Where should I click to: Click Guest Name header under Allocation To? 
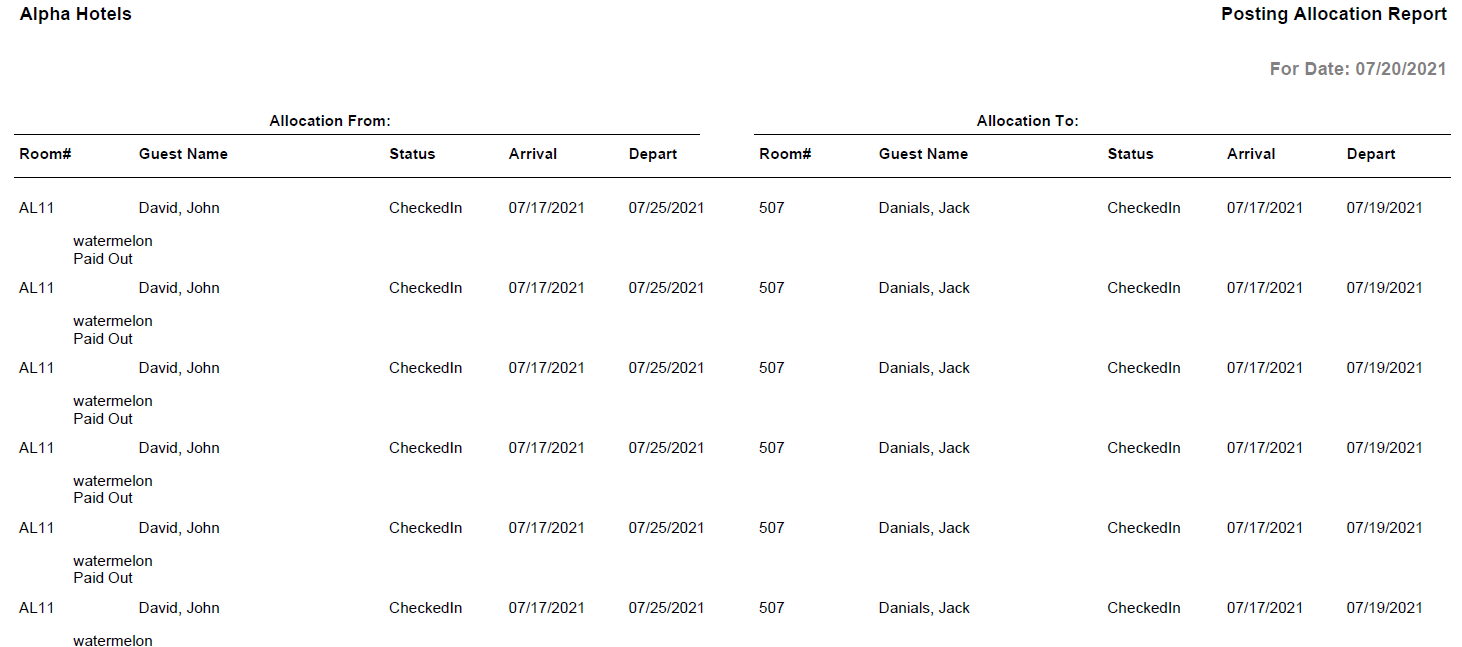[923, 154]
